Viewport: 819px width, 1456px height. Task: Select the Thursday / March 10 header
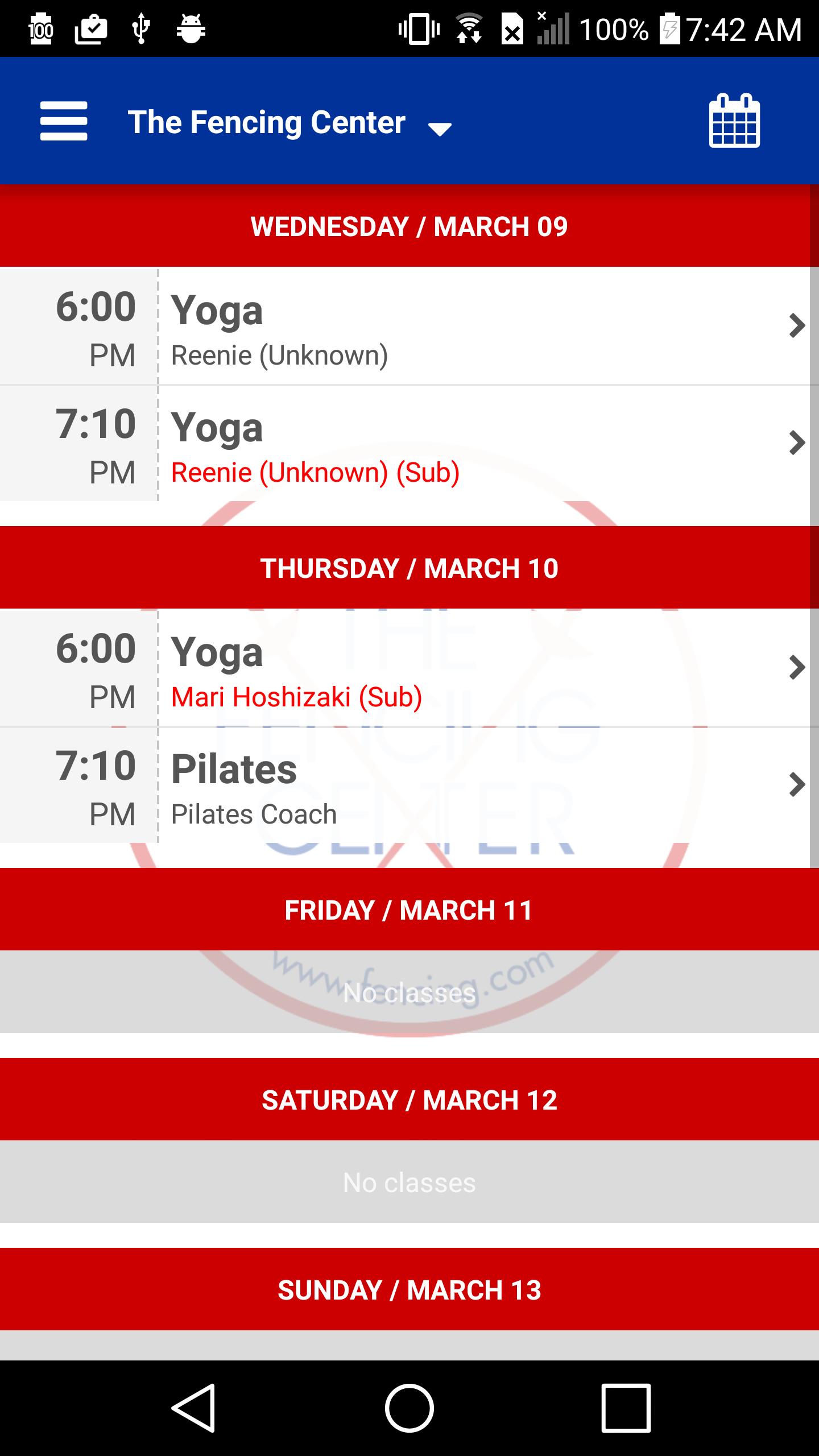[409, 568]
